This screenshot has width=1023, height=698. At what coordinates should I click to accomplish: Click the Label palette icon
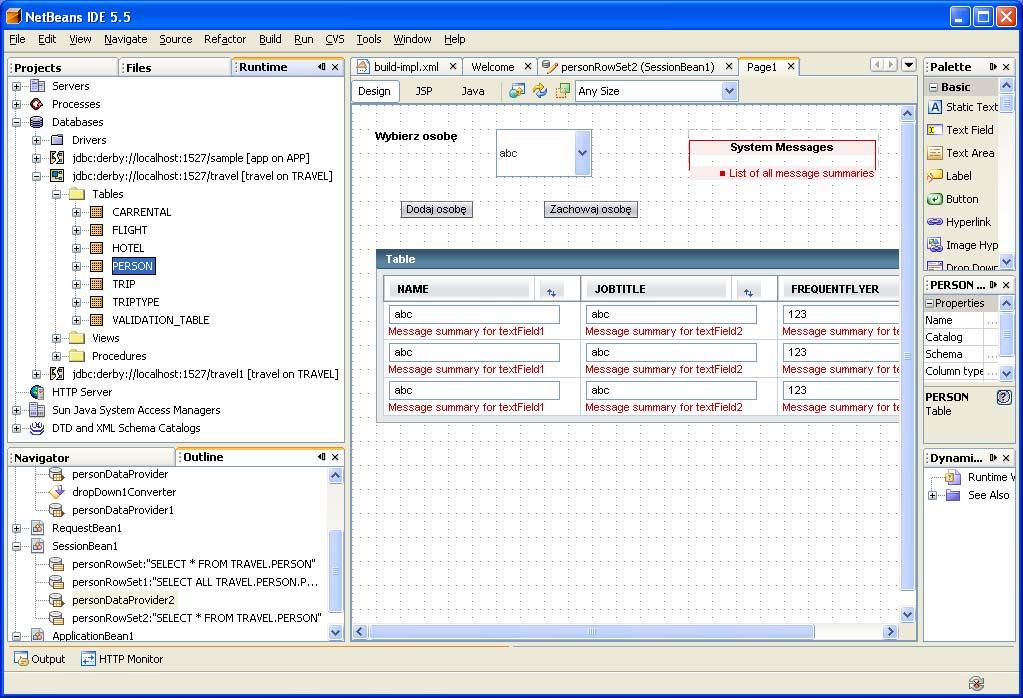tap(935, 175)
